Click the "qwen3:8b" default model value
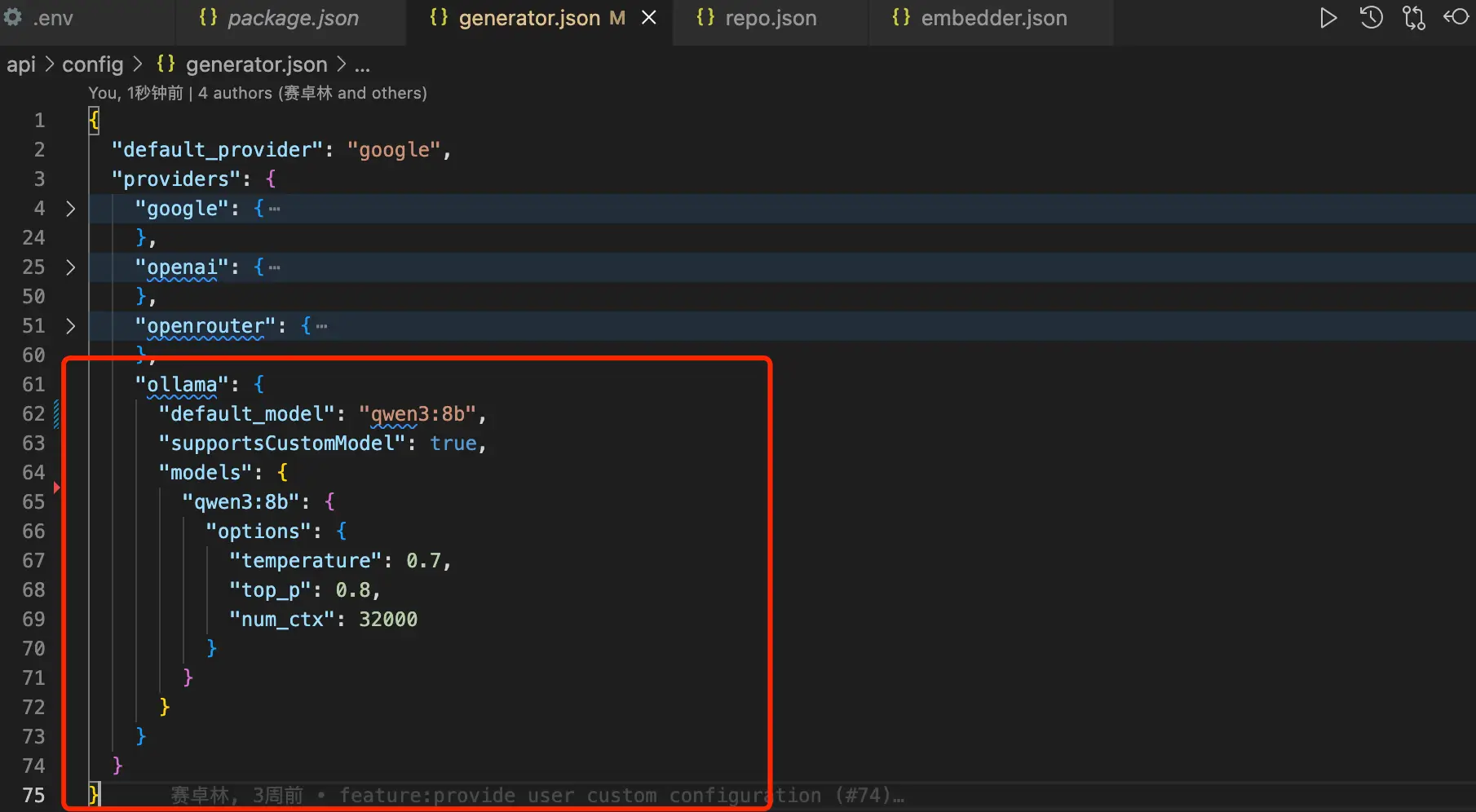The image size is (1476, 812). 418,414
